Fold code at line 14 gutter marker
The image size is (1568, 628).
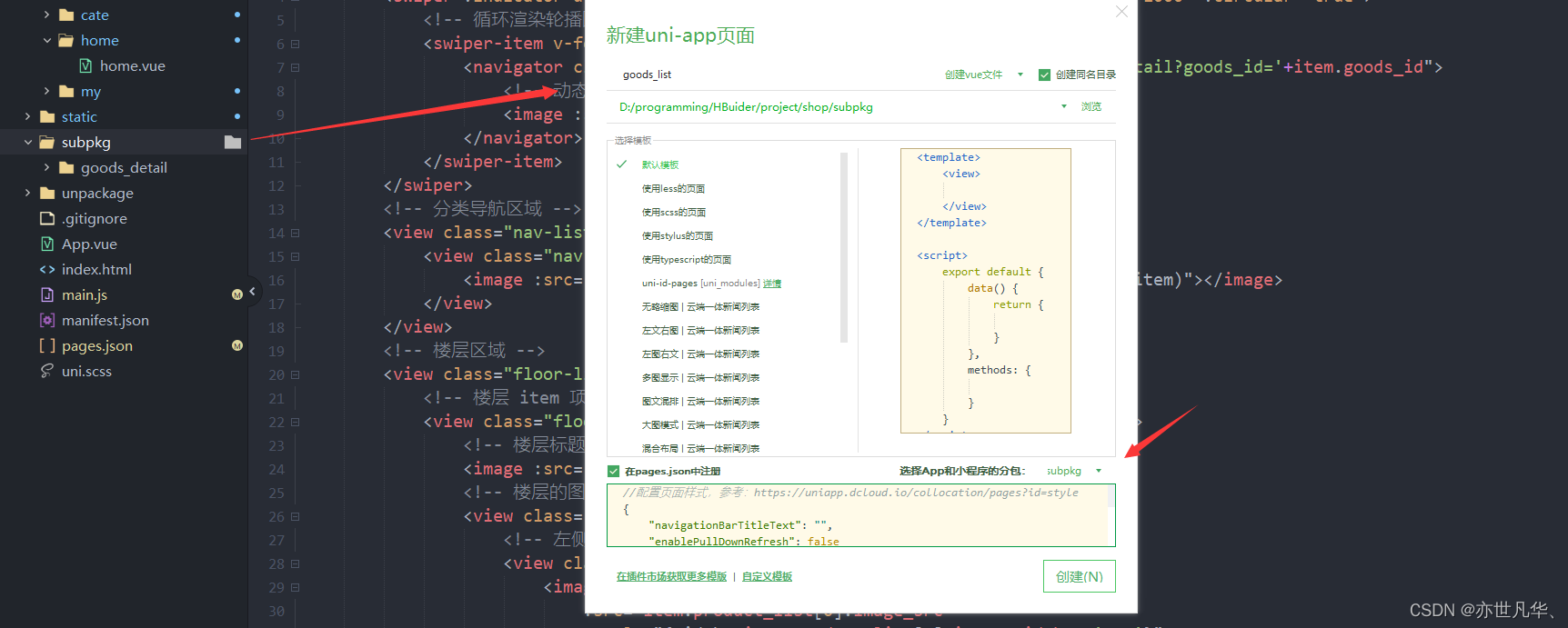[295, 233]
